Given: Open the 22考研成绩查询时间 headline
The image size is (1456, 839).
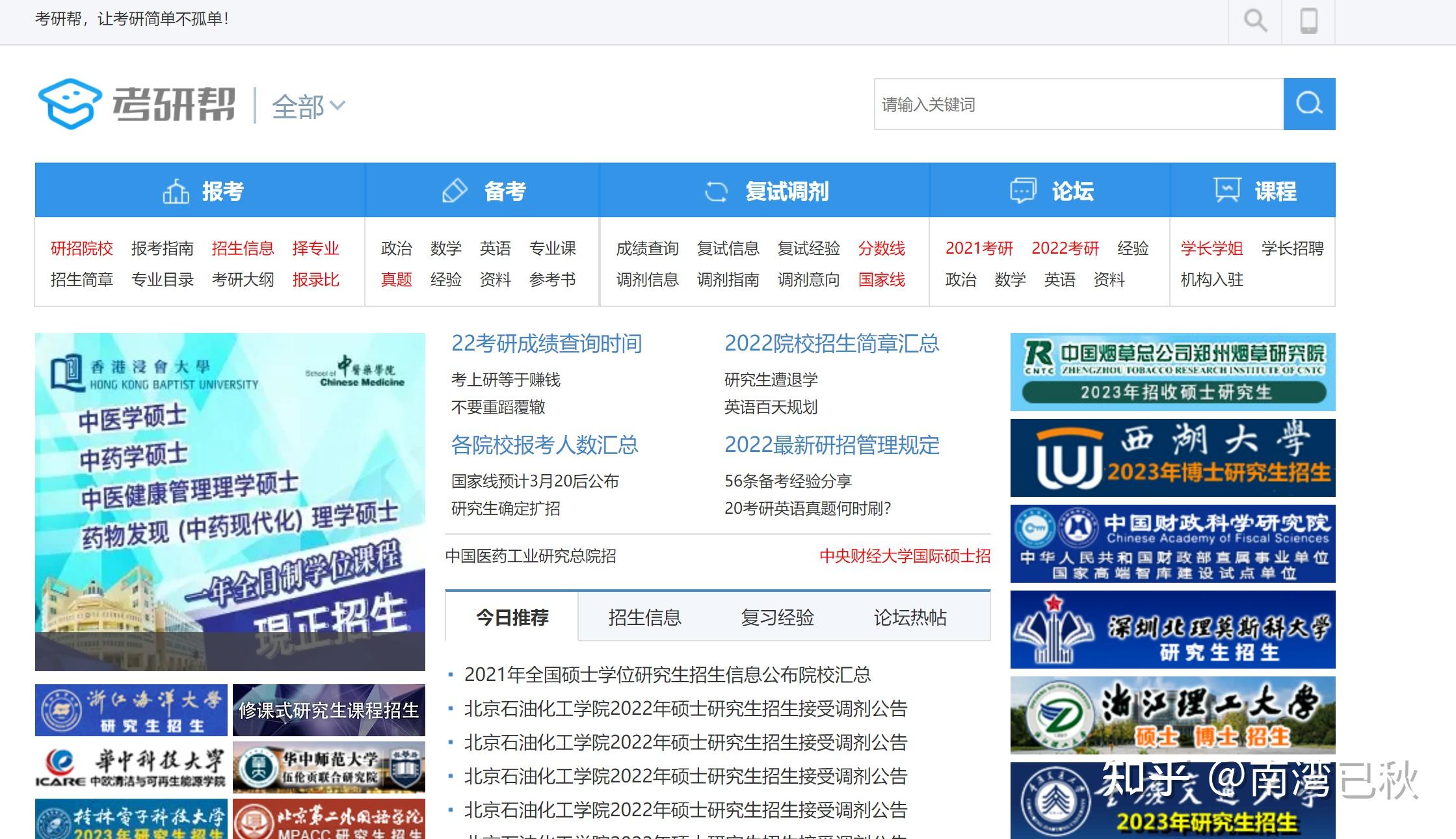Looking at the screenshot, I should pyautogui.click(x=547, y=343).
